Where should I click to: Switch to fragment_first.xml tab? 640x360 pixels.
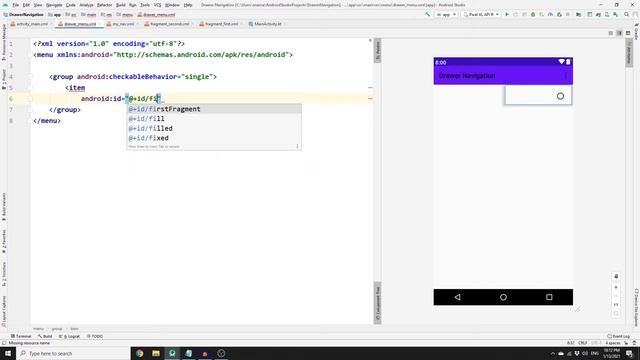219,24
